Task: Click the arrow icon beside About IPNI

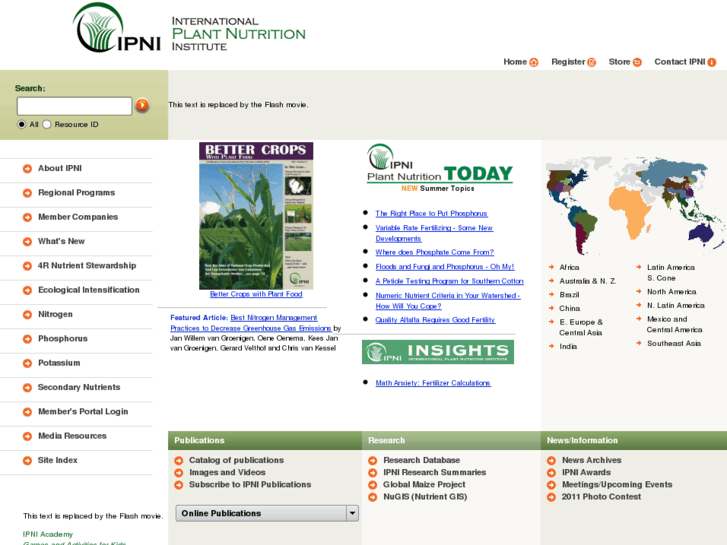Action: (27, 169)
